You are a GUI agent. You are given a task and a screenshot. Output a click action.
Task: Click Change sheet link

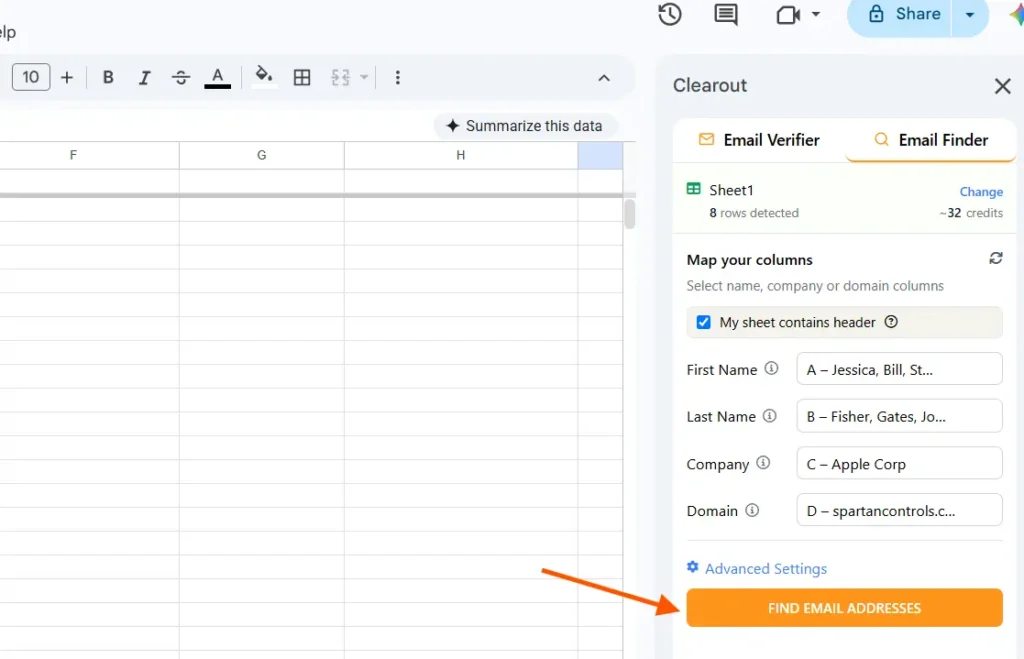pos(981,191)
